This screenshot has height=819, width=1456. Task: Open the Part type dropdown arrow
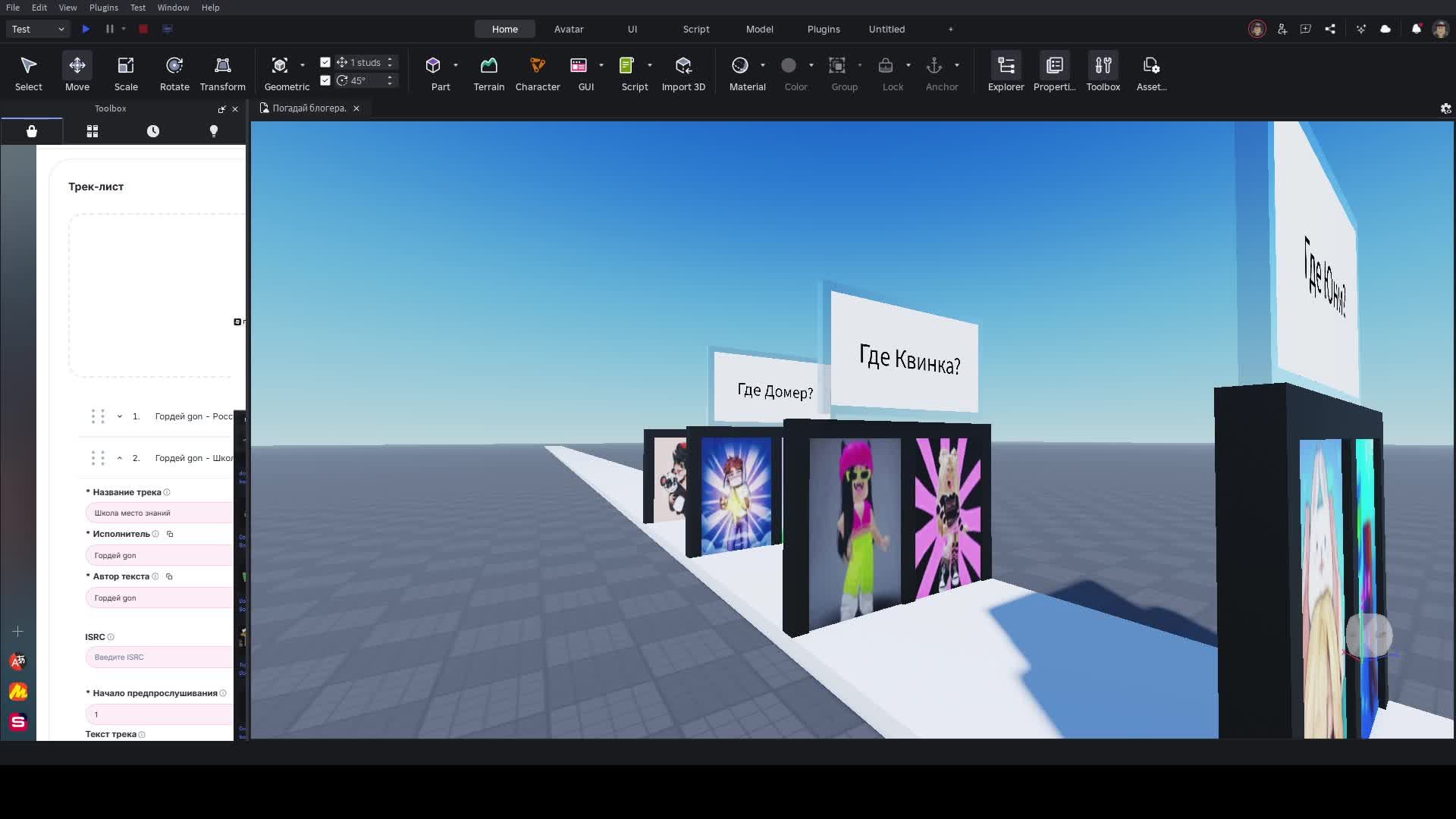(456, 66)
